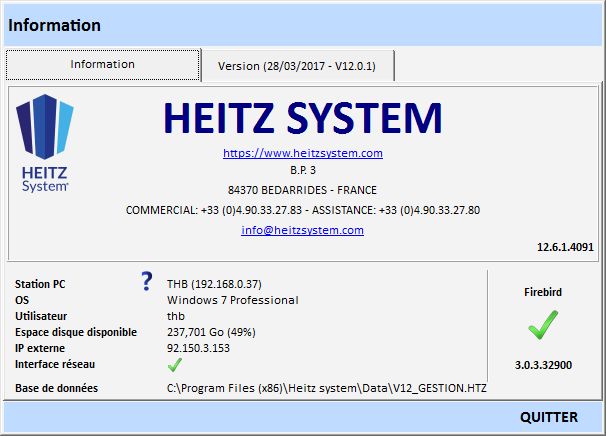Click the QUITTER button
The height and width of the screenshot is (436, 606).
pyautogui.click(x=549, y=417)
